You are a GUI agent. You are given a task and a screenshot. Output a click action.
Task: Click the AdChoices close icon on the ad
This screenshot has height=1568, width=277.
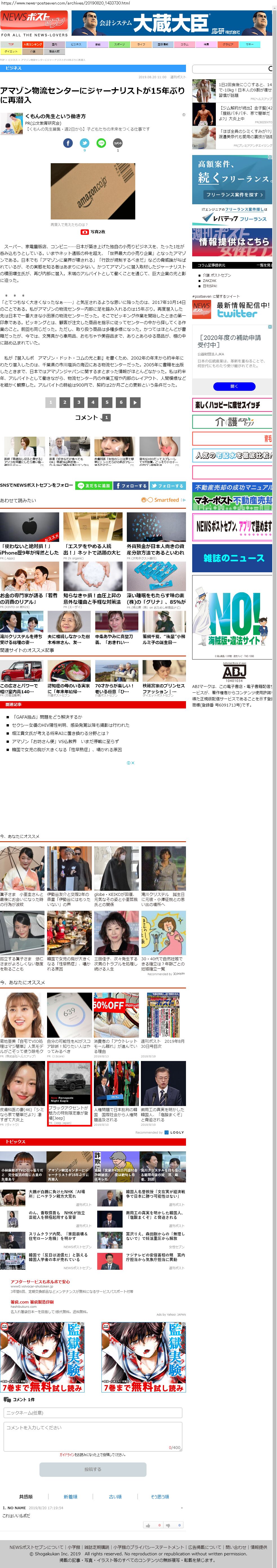(130, 763)
